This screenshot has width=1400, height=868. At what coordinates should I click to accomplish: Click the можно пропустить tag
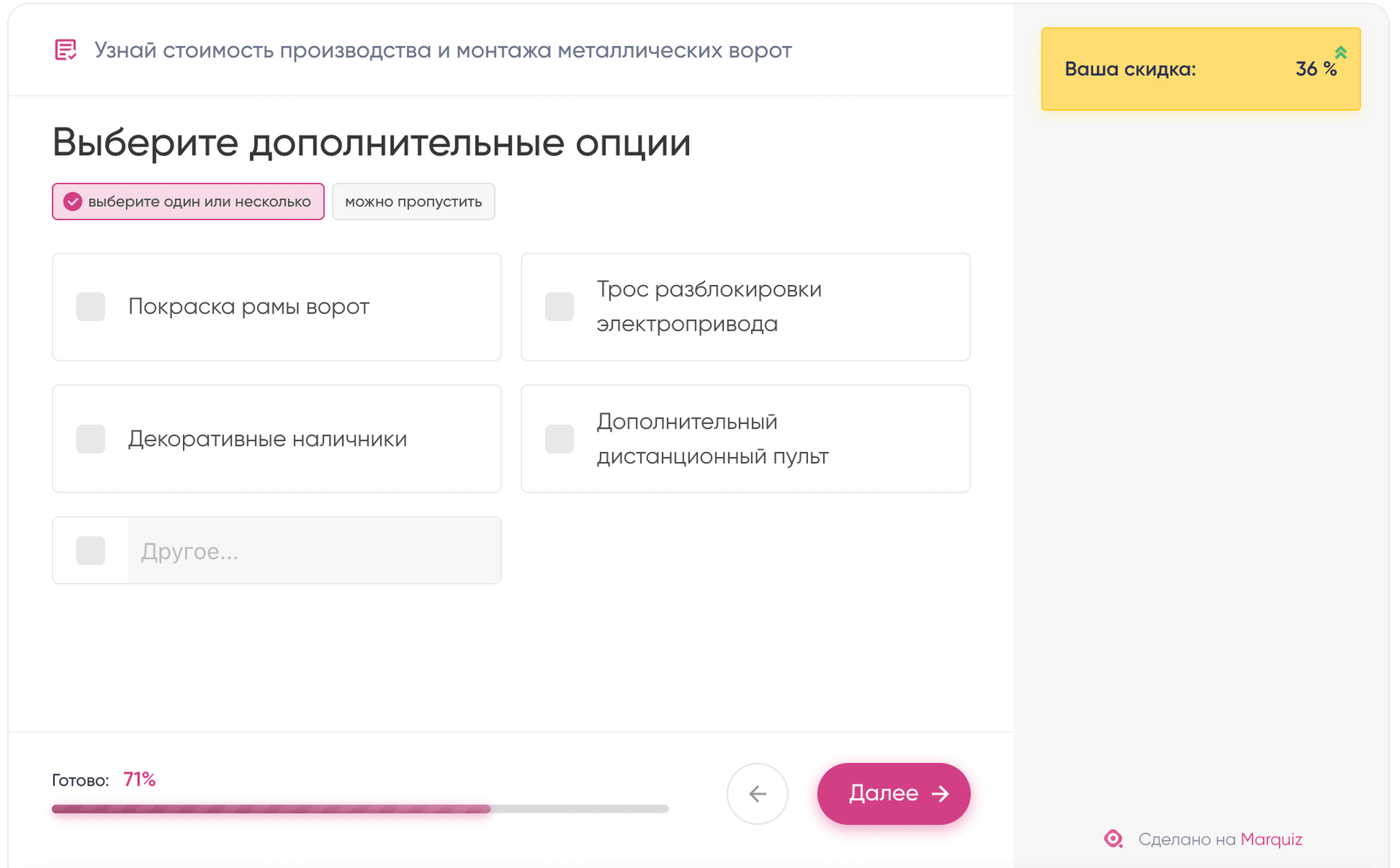[413, 202]
